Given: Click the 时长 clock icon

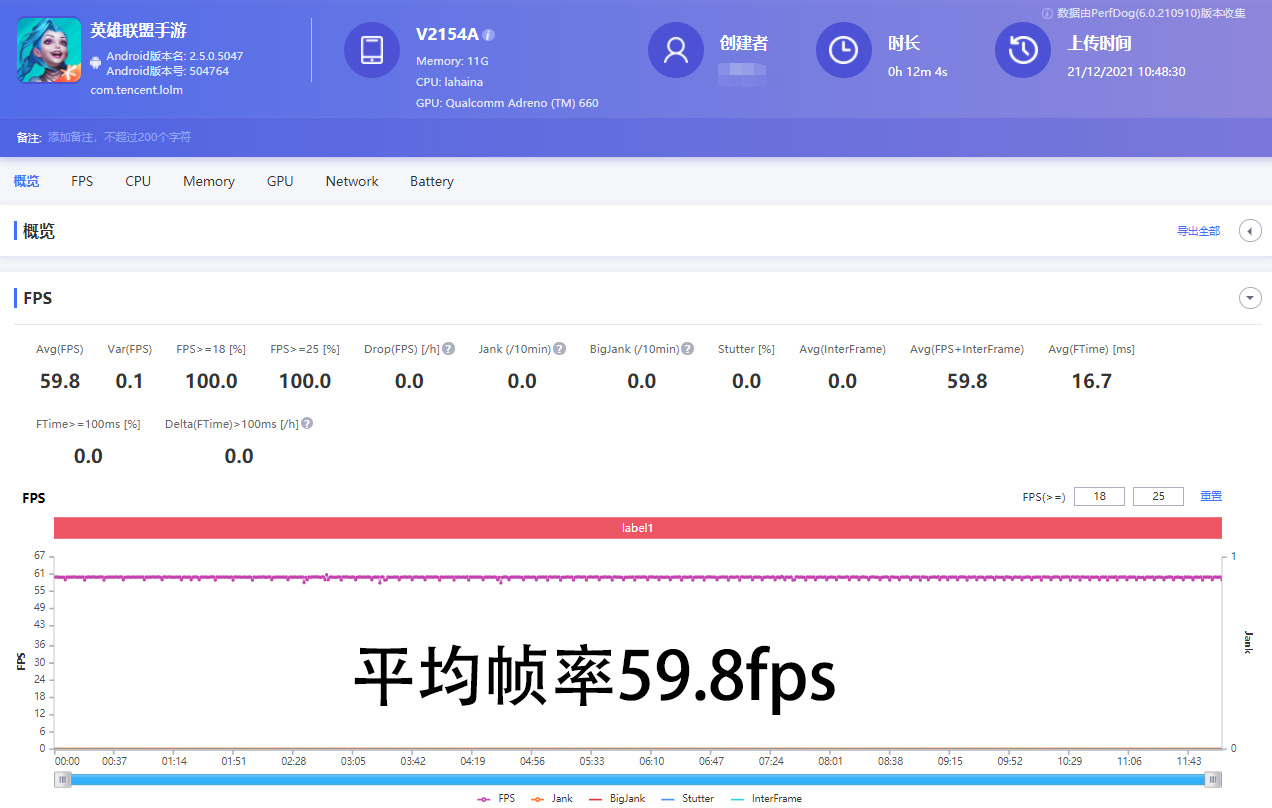Looking at the screenshot, I should click(x=843, y=50).
